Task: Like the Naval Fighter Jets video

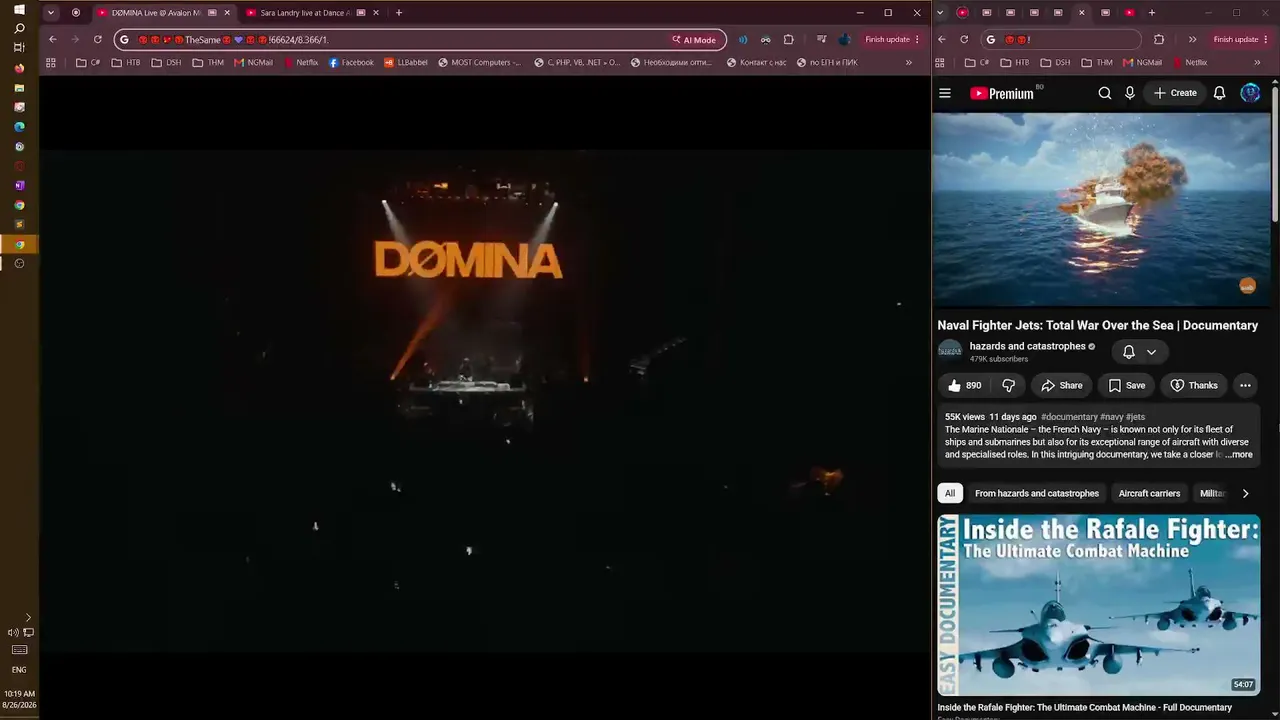Action: pyautogui.click(x=965, y=385)
